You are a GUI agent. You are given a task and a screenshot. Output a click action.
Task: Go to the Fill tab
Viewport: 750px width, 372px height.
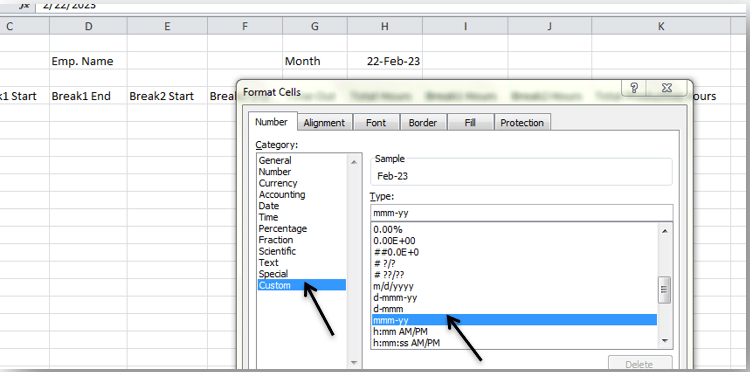(470, 122)
